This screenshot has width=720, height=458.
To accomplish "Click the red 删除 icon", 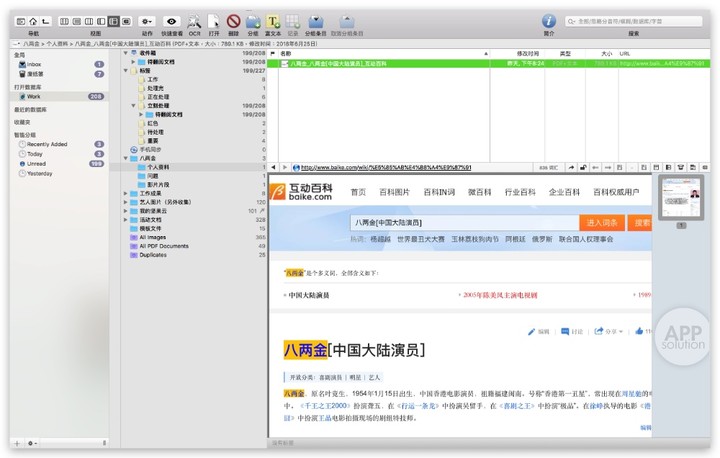I will point(233,21).
